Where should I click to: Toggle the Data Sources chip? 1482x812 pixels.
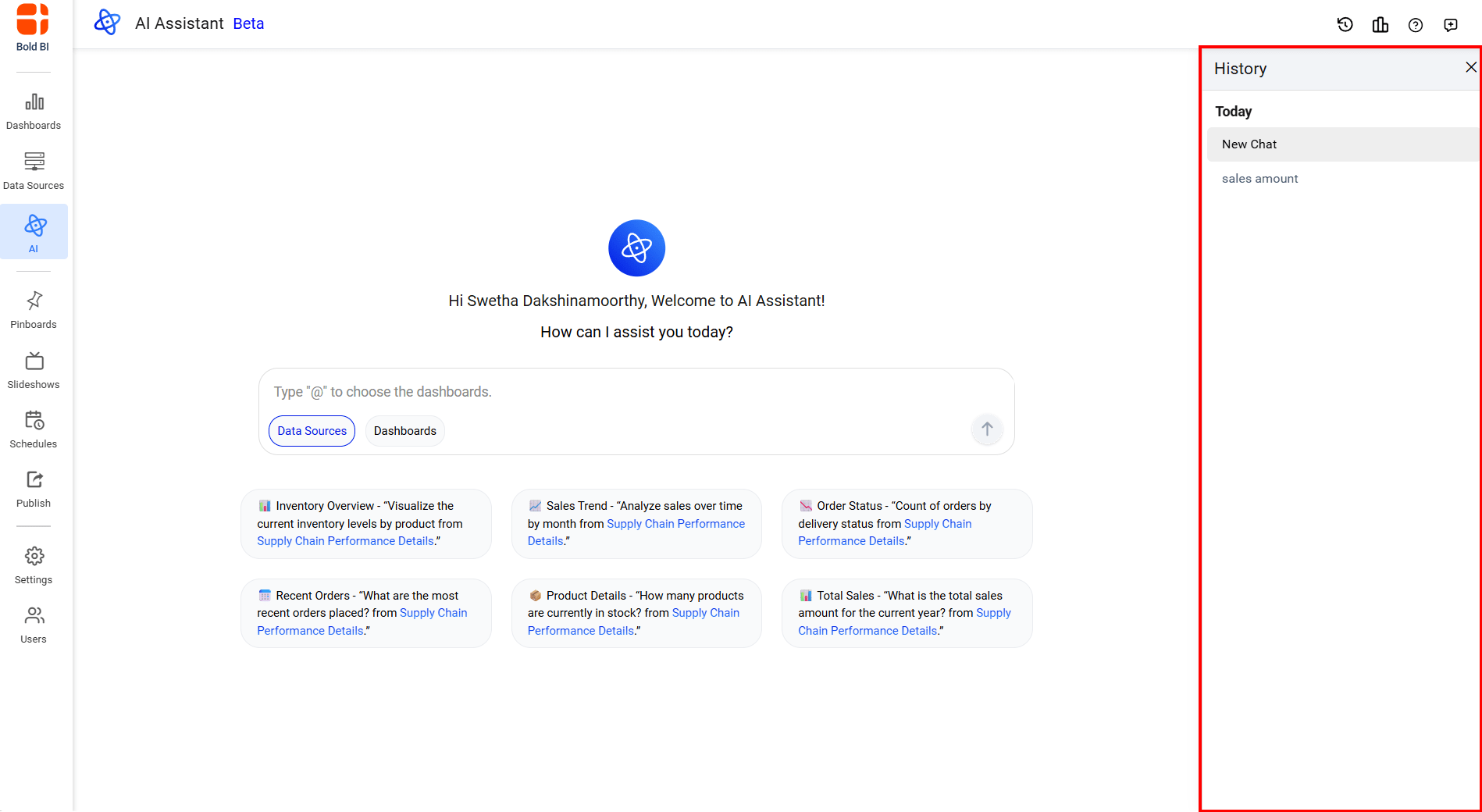click(x=312, y=431)
